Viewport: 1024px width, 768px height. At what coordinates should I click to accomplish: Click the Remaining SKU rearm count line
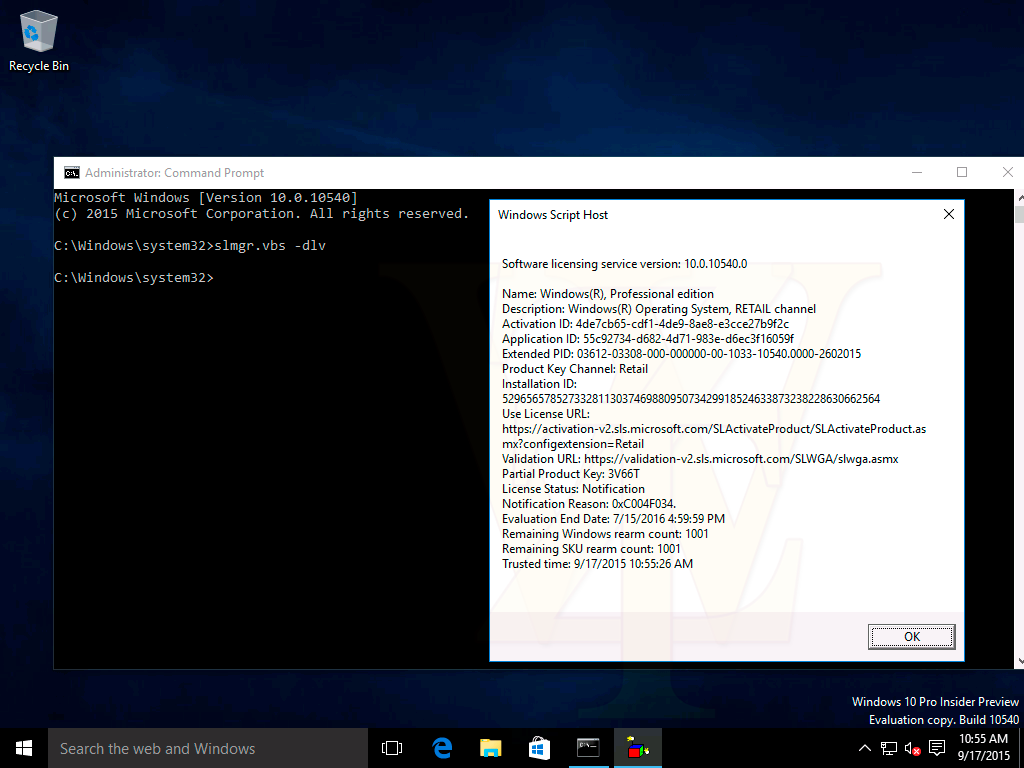(591, 549)
